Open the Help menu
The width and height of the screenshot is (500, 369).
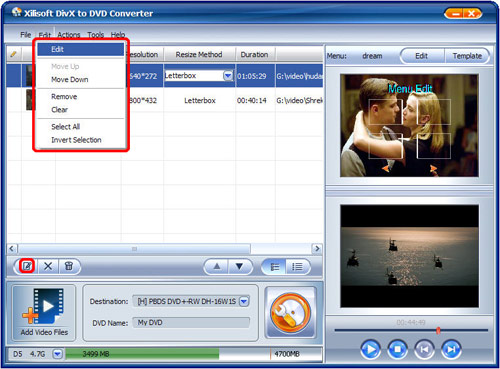tap(118, 35)
